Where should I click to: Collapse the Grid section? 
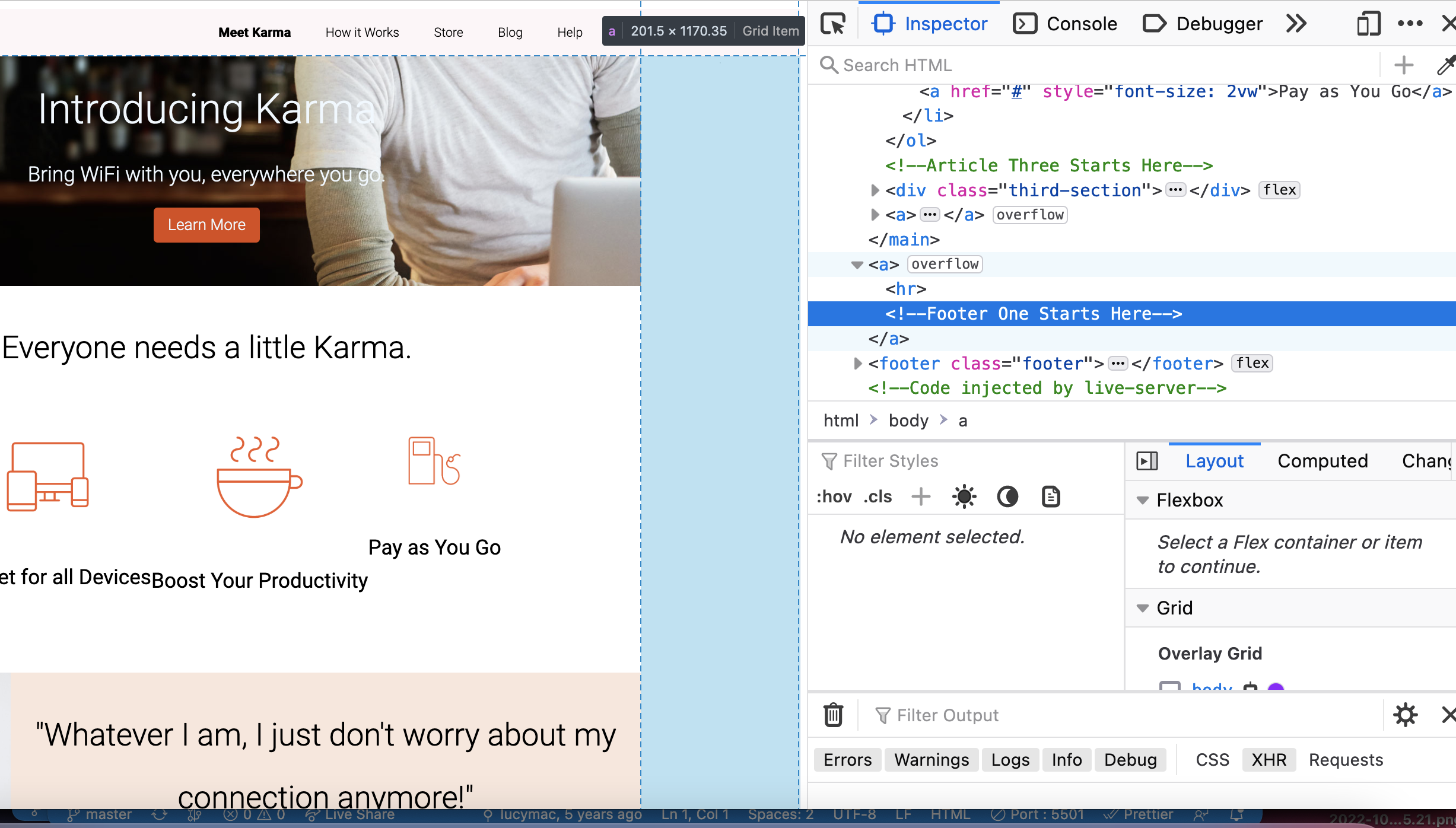coord(1142,608)
